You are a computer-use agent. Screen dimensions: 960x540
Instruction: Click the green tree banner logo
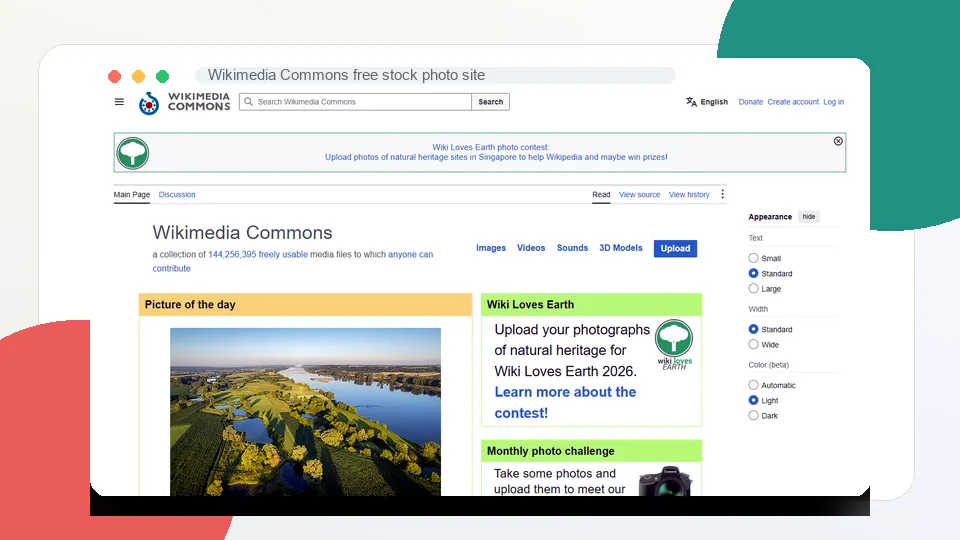132,153
